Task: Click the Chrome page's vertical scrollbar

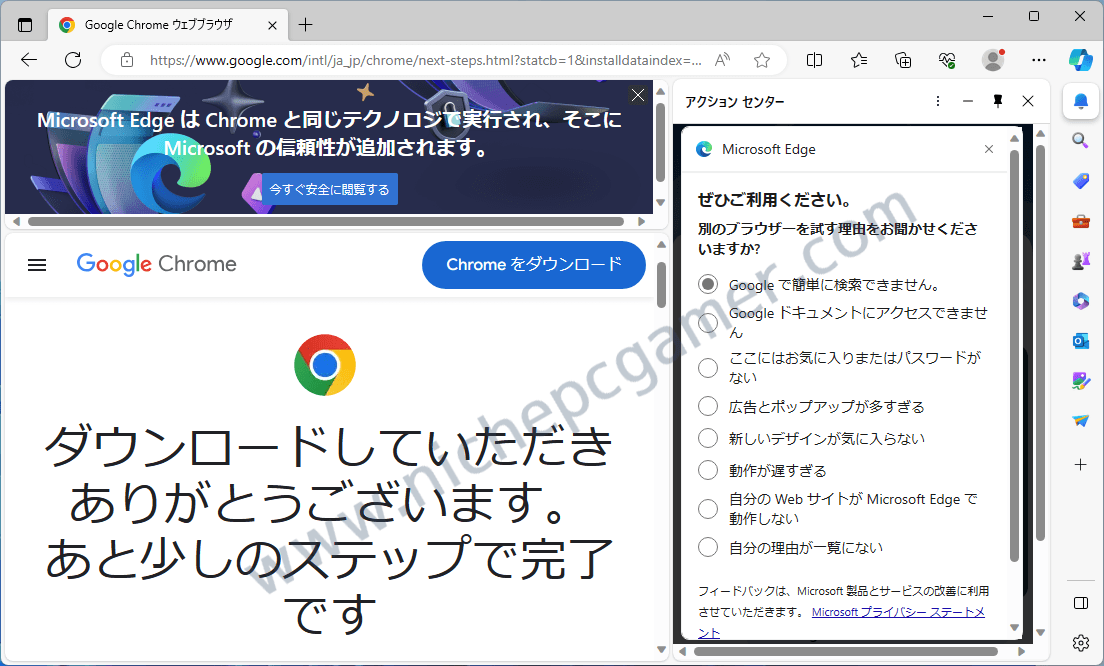Action: 661,285
